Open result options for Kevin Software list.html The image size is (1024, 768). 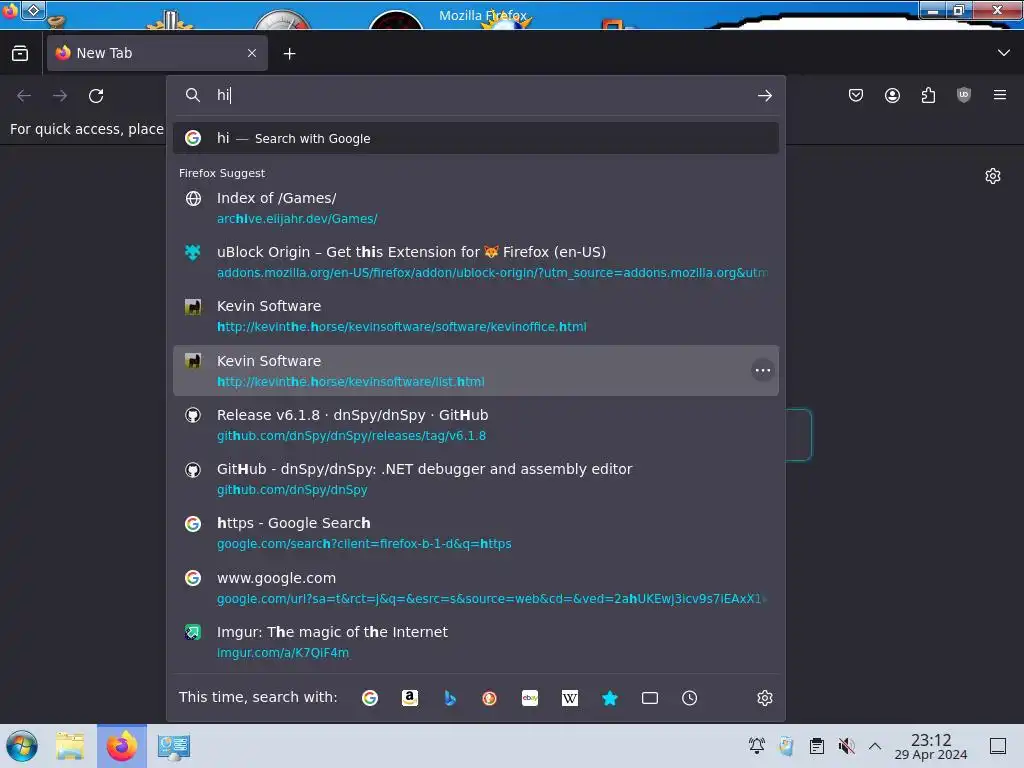[763, 370]
